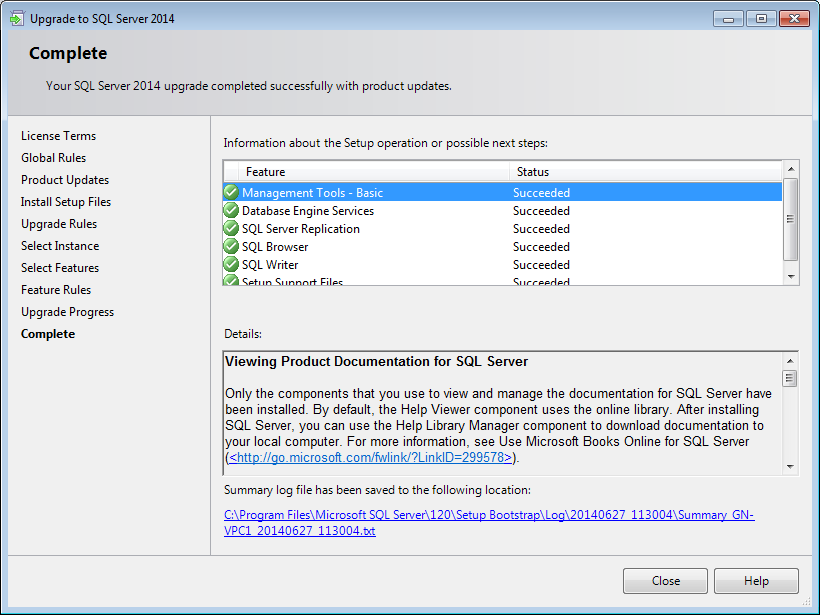Select Upgrade Progress step in sidebar
The width and height of the screenshot is (820, 615).
pos(67,312)
